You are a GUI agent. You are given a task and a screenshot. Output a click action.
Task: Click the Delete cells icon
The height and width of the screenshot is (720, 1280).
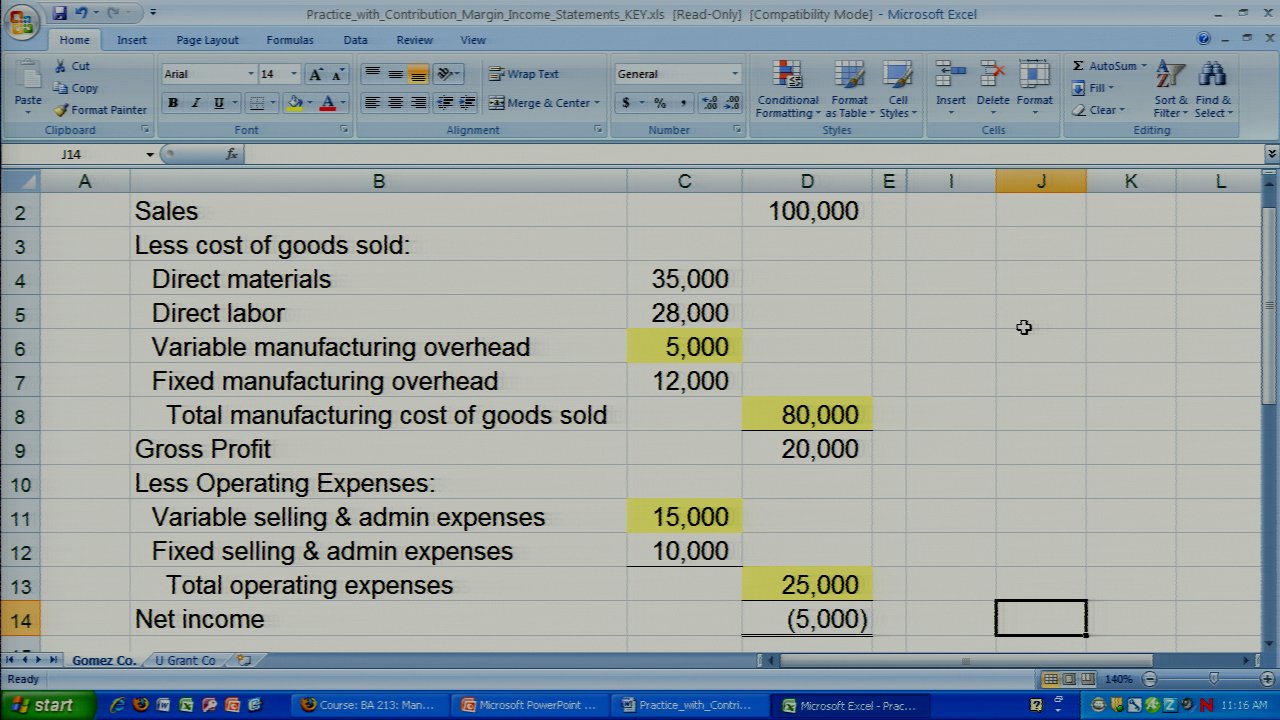[993, 89]
